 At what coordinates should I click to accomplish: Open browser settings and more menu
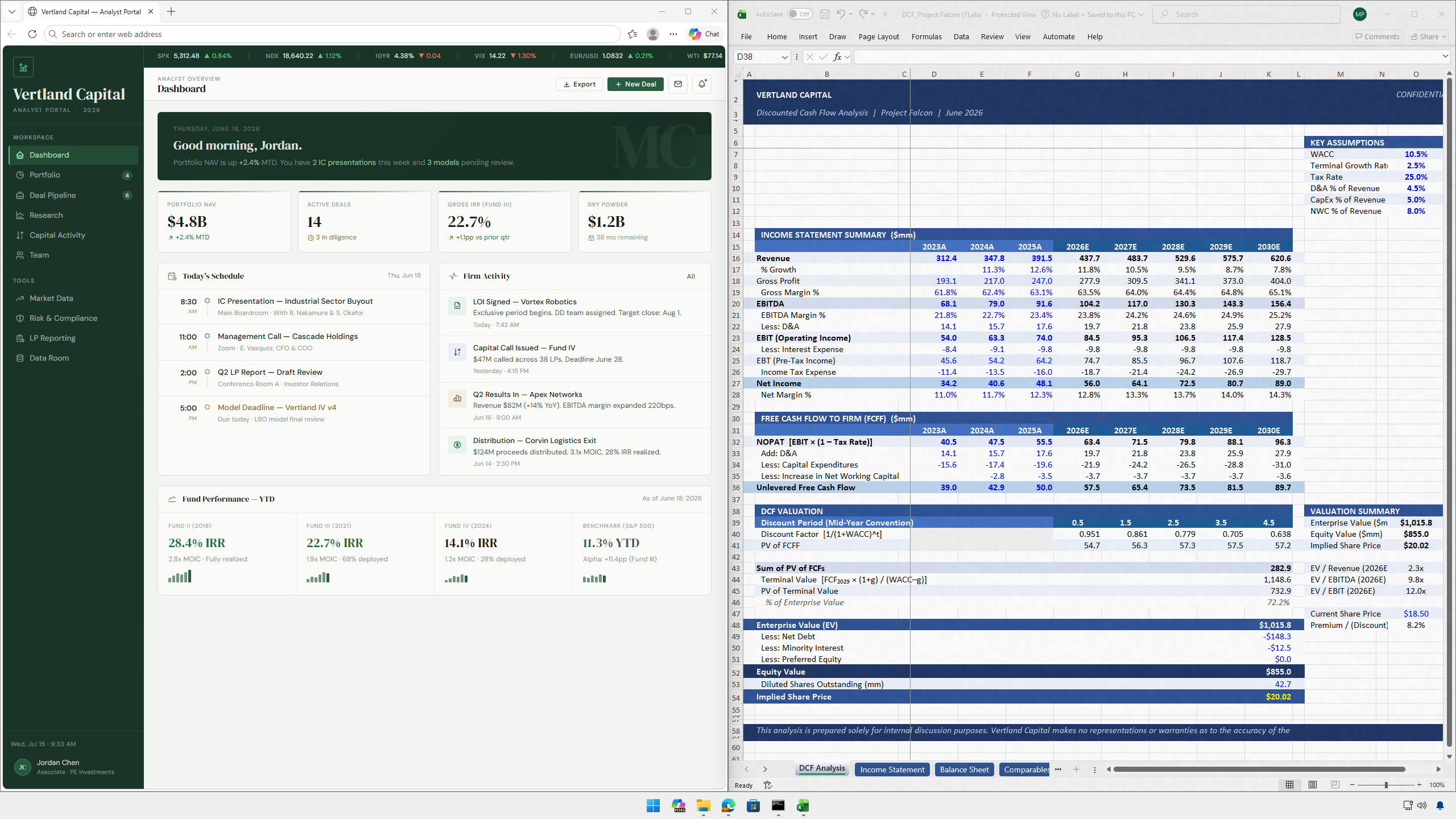(673, 34)
